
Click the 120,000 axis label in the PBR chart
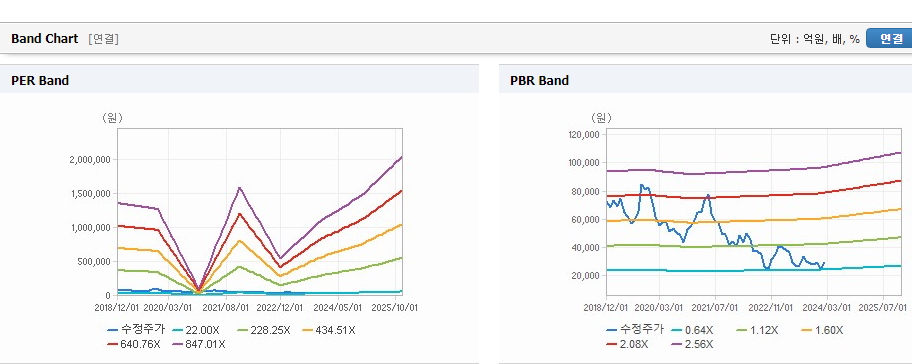(584, 135)
